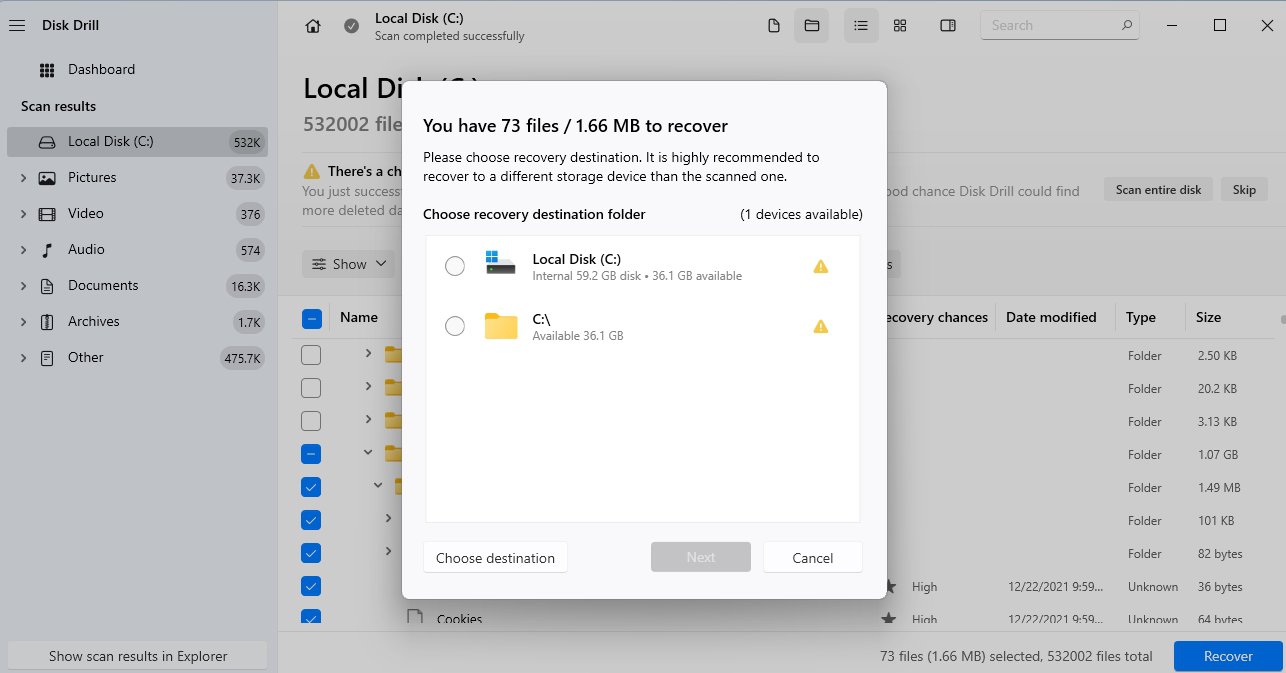
Task: Click the Skip button
Action: 1244,190
